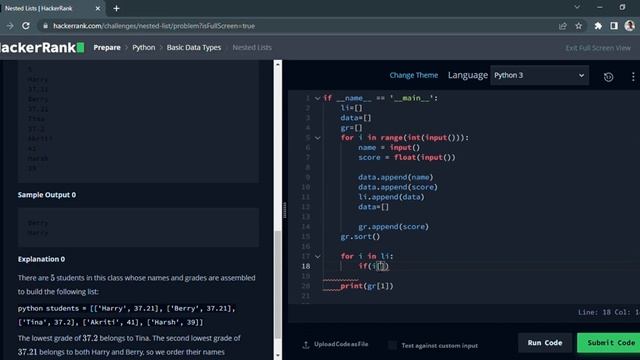This screenshot has width=640, height=360.
Task: Reload the page with the refresh icon
Action: [26, 26]
